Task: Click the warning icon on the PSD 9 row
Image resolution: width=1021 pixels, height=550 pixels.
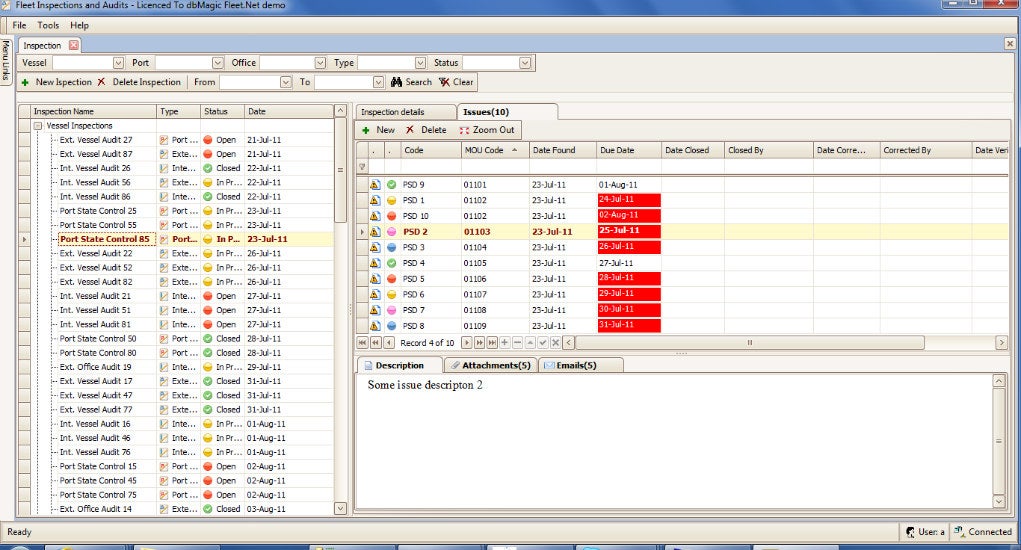Action: click(375, 185)
